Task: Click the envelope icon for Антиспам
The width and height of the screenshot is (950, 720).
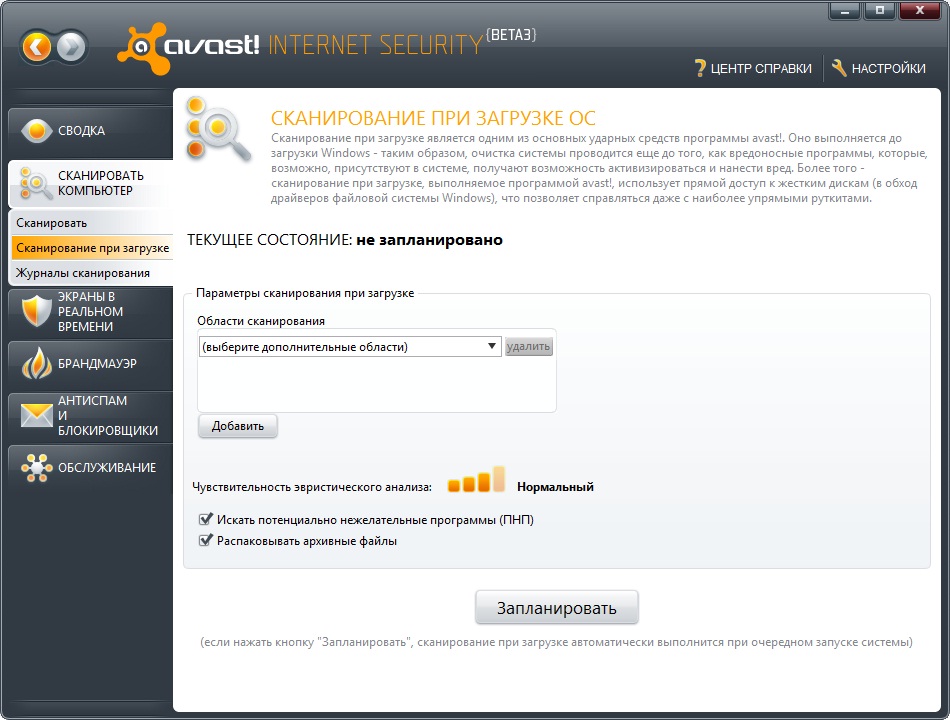Action: pyautogui.click(x=36, y=415)
